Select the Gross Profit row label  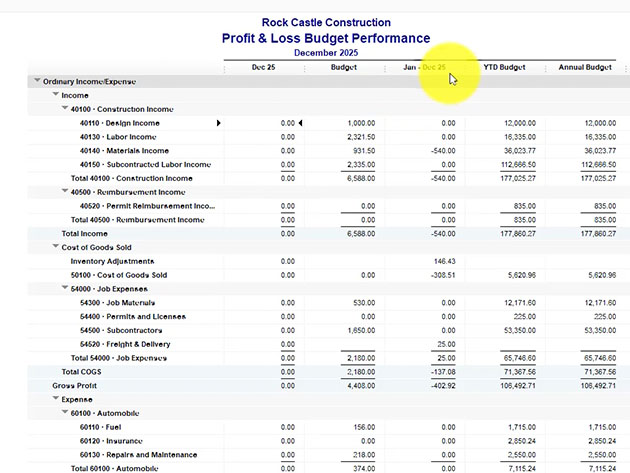coord(75,386)
